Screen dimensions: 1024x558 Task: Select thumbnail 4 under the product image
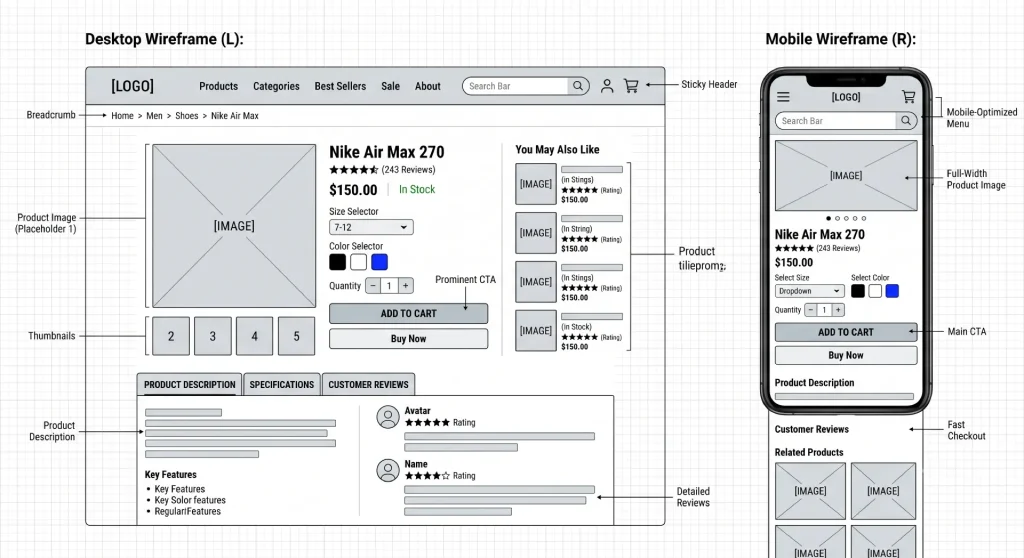click(255, 336)
